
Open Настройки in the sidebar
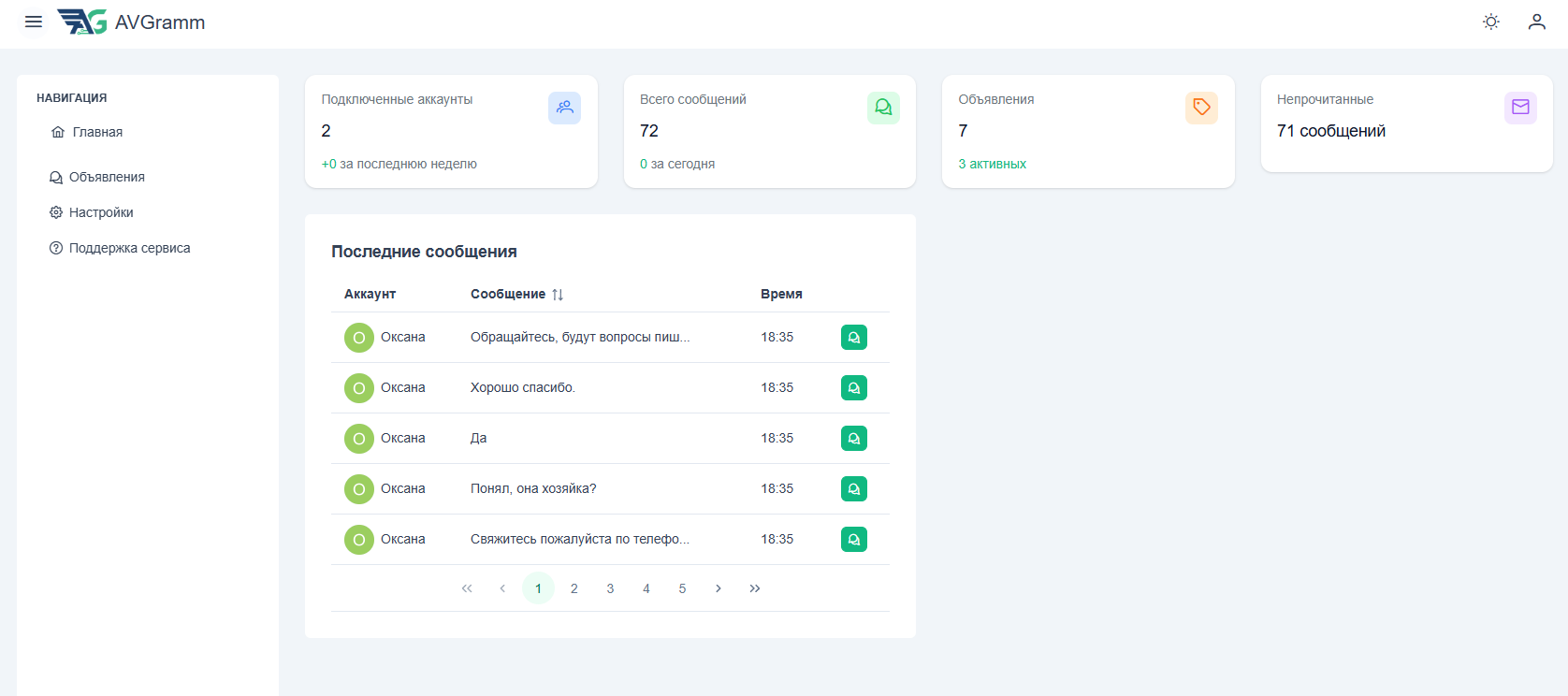(x=101, y=212)
